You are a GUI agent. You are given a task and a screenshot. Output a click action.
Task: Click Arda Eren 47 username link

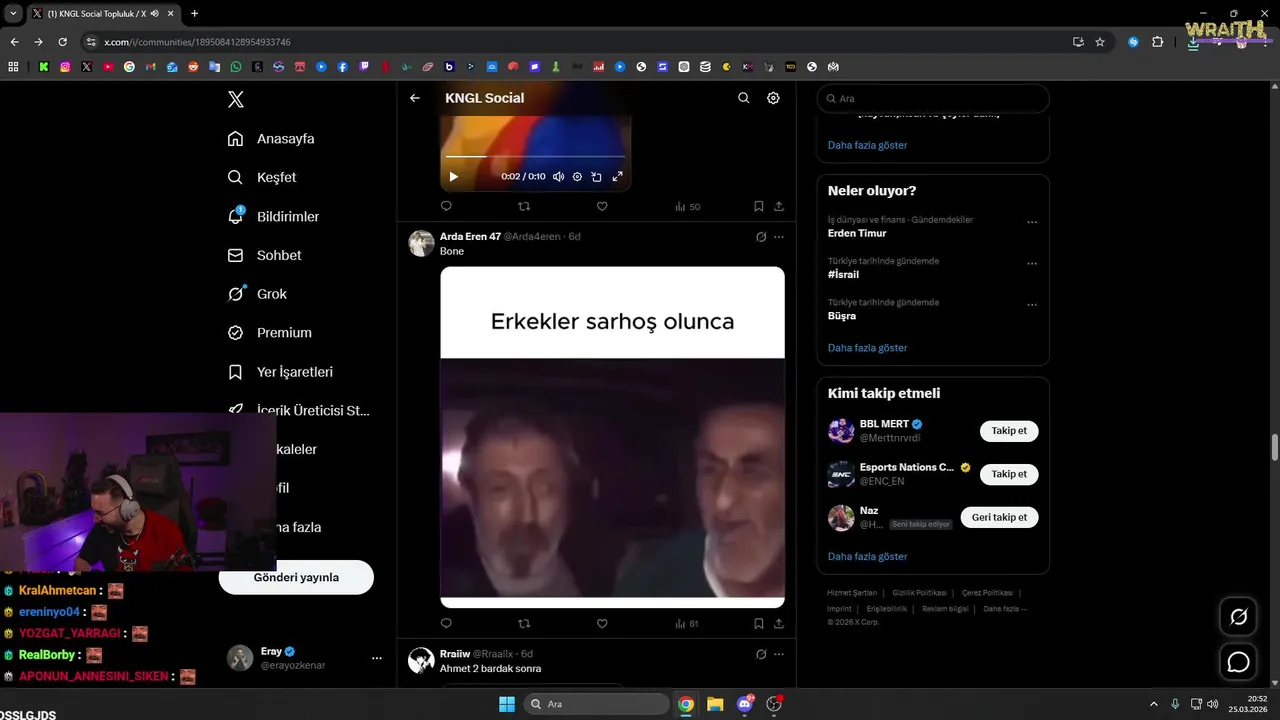click(470, 237)
